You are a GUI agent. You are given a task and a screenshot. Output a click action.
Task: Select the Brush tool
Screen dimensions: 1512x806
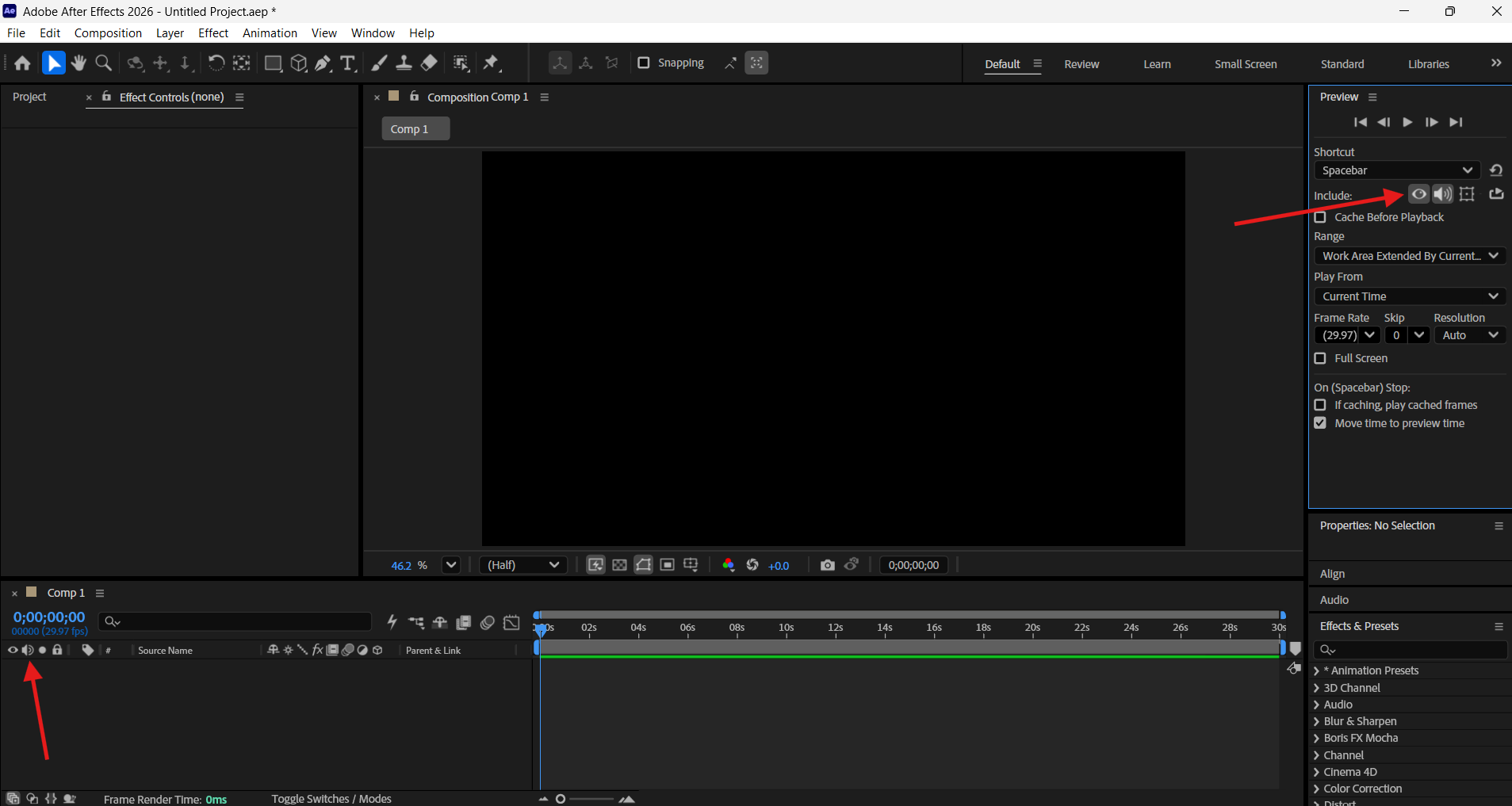(379, 63)
